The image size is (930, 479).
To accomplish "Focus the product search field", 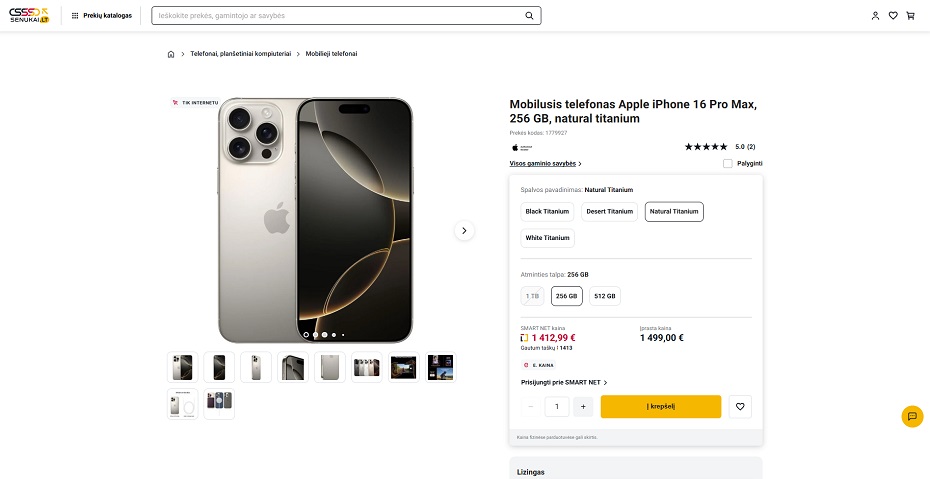I will pyautogui.click(x=338, y=16).
